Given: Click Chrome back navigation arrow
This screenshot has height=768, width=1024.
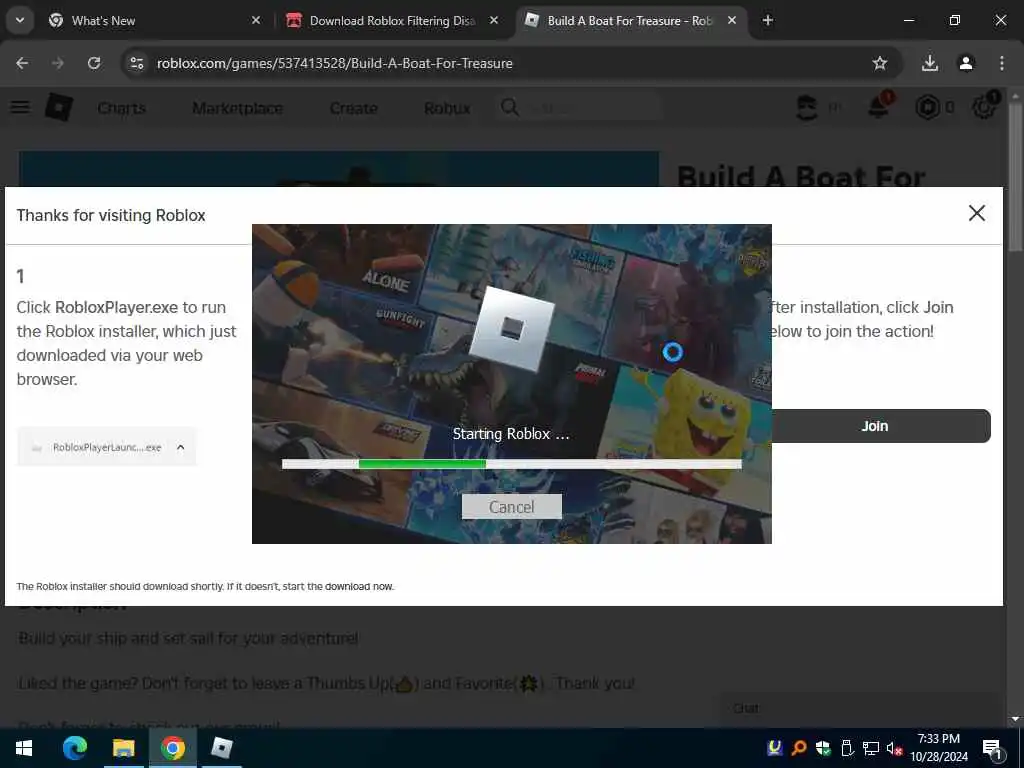Looking at the screenshot, I should [22, 63].
